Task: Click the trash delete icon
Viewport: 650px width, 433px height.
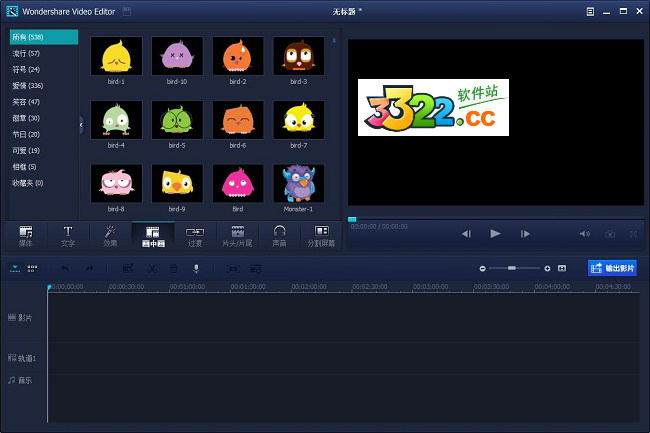Action: 174,269
